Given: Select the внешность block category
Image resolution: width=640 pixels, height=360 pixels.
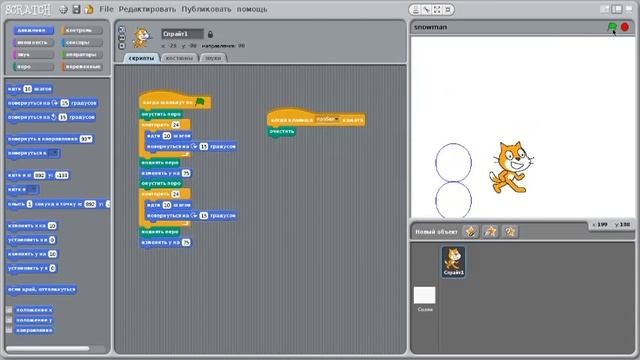Looking at the screenshot, I should click(x=33, y=42).
